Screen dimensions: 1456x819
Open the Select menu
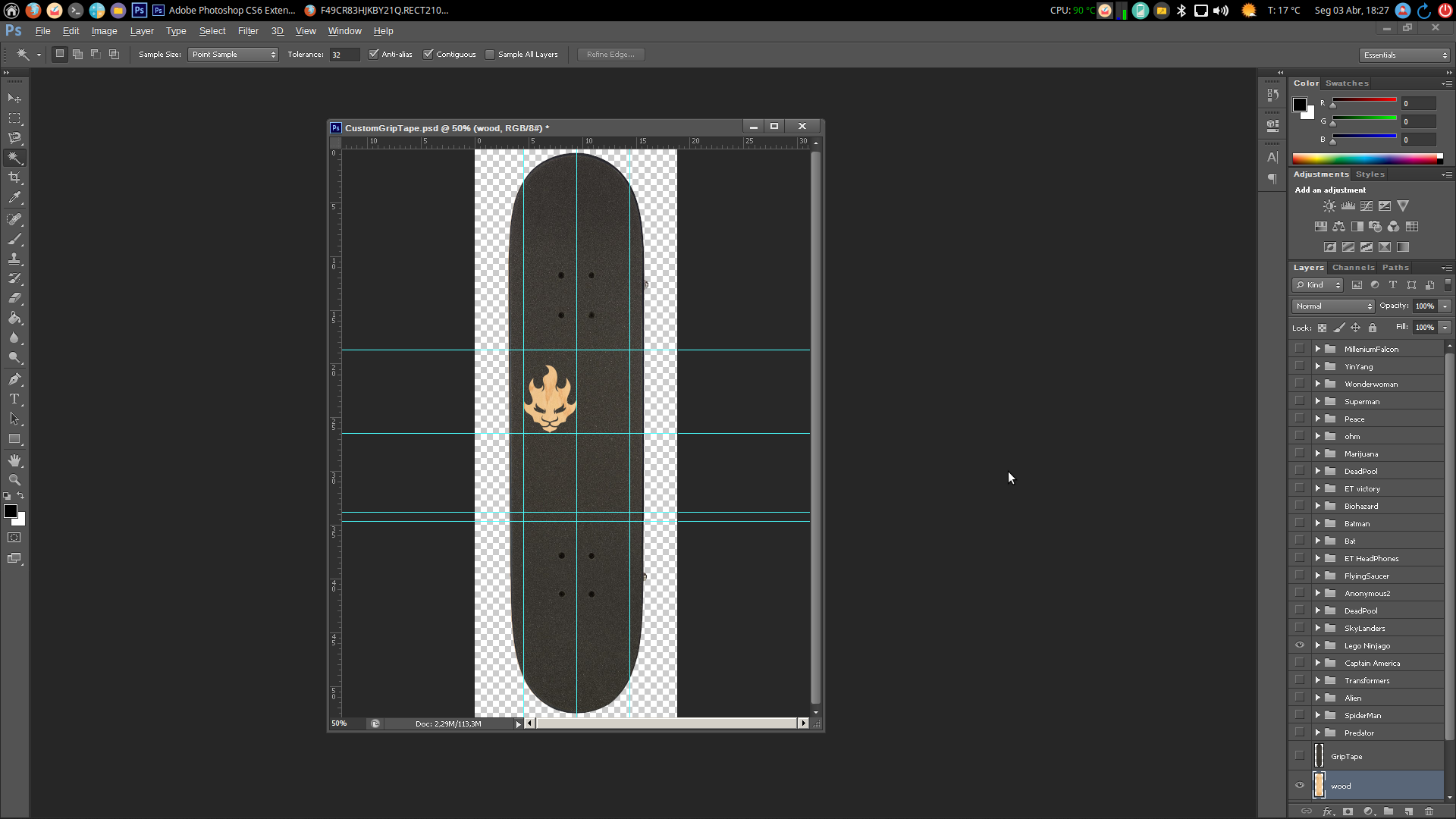(x=212, y=31)
